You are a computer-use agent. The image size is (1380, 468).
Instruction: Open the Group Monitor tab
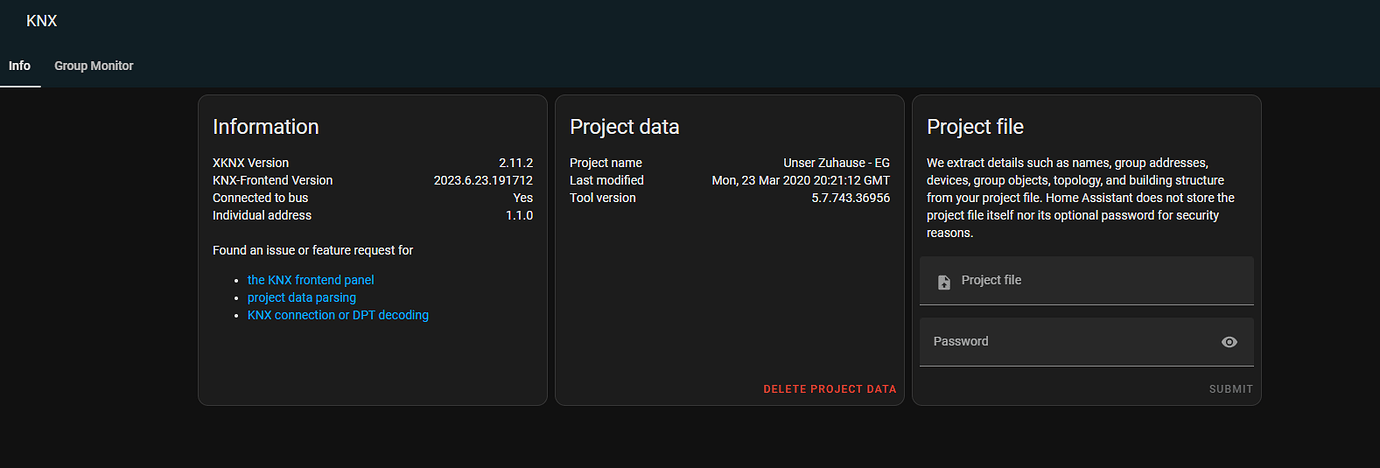pos(94,66)
